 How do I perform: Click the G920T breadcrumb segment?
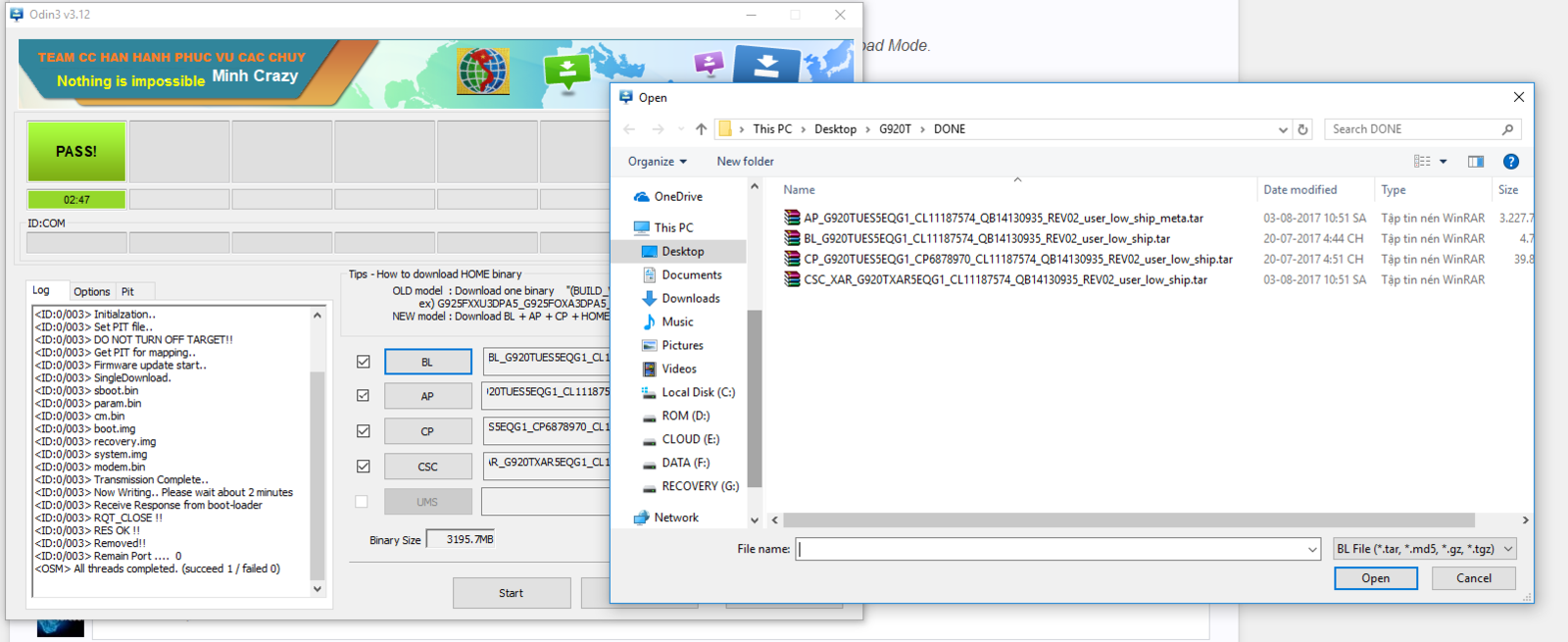pos(895,129)
